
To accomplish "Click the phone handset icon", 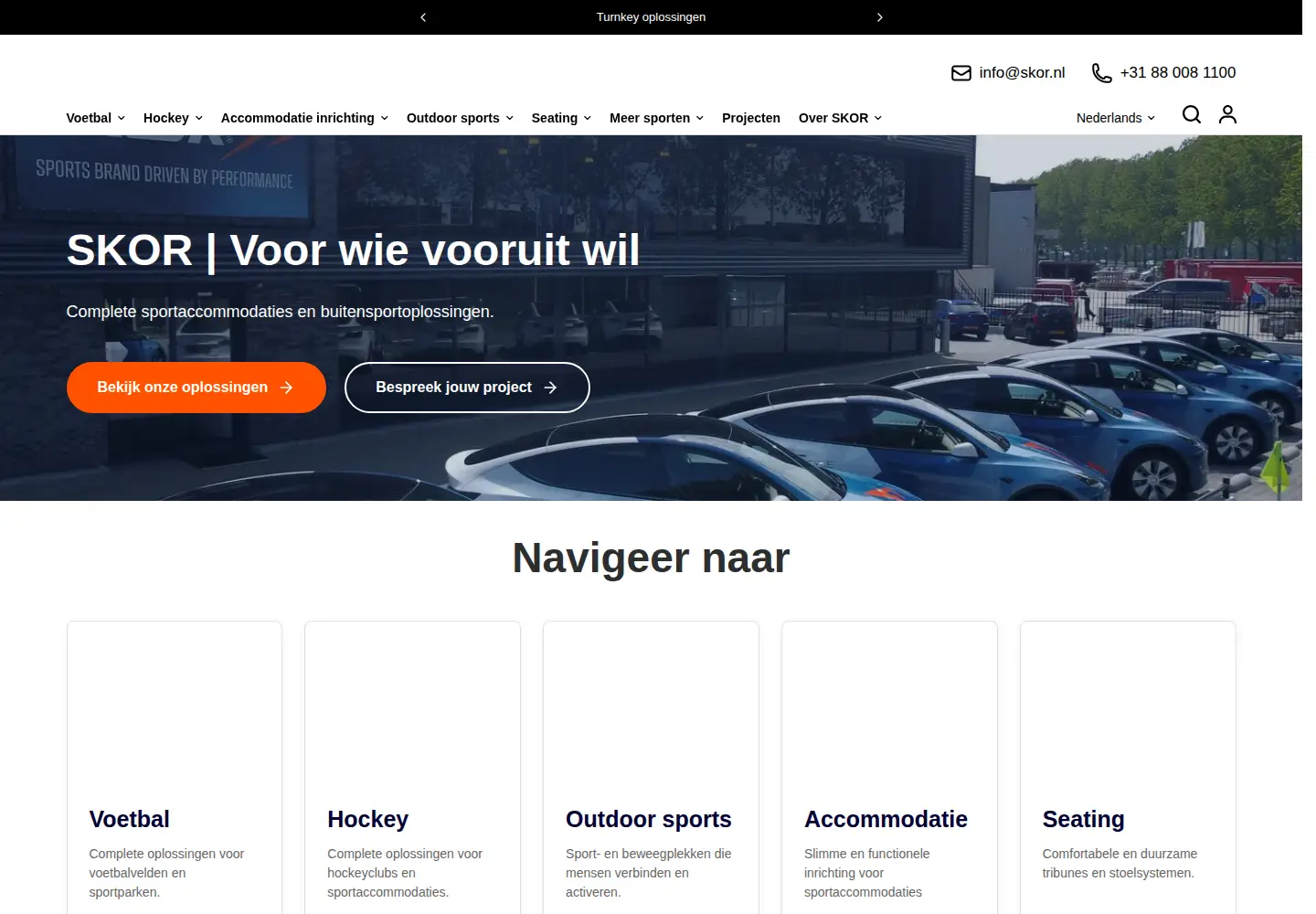I will (1102, 73).
